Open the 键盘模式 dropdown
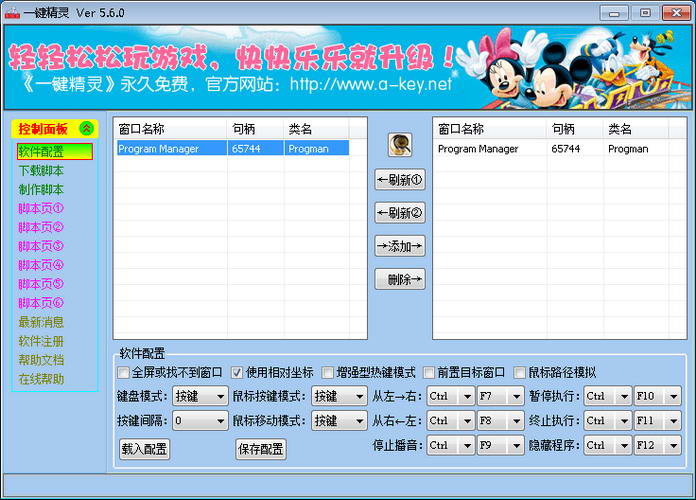 pos(219,396)
